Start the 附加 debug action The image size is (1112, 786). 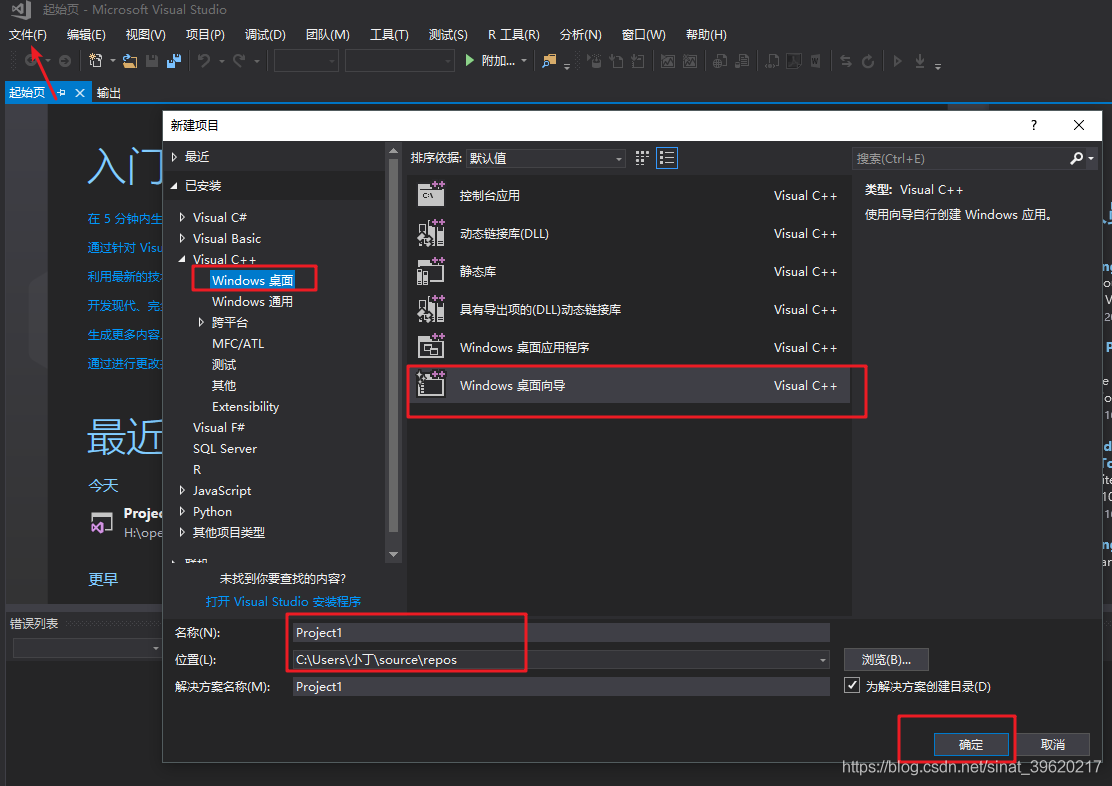[x=492, y=60]
